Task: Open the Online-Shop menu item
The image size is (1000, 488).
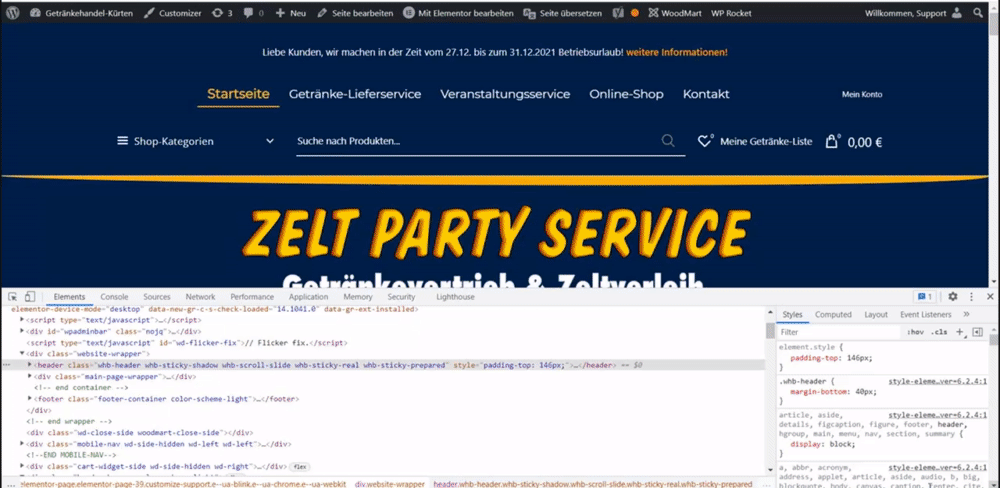Action: click(x=626, y=94)
